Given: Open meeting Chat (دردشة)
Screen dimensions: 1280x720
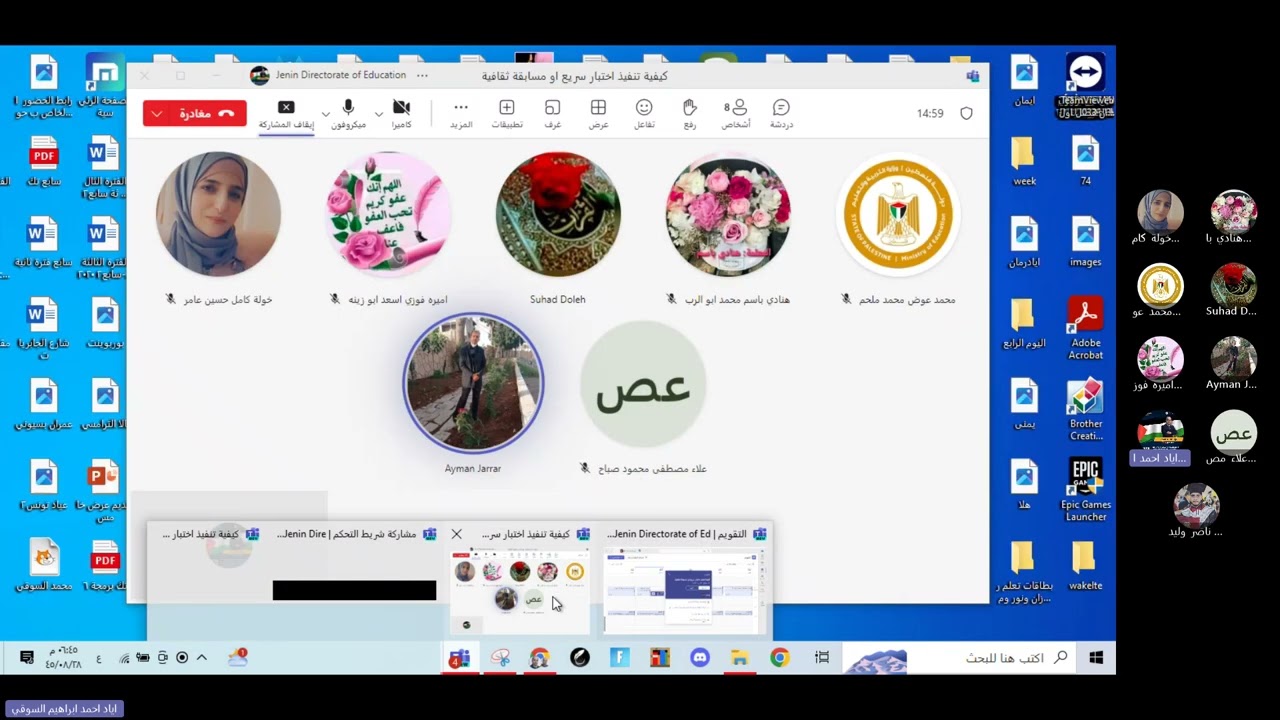Looking at the screenshot, I should (x=781, y=114).
